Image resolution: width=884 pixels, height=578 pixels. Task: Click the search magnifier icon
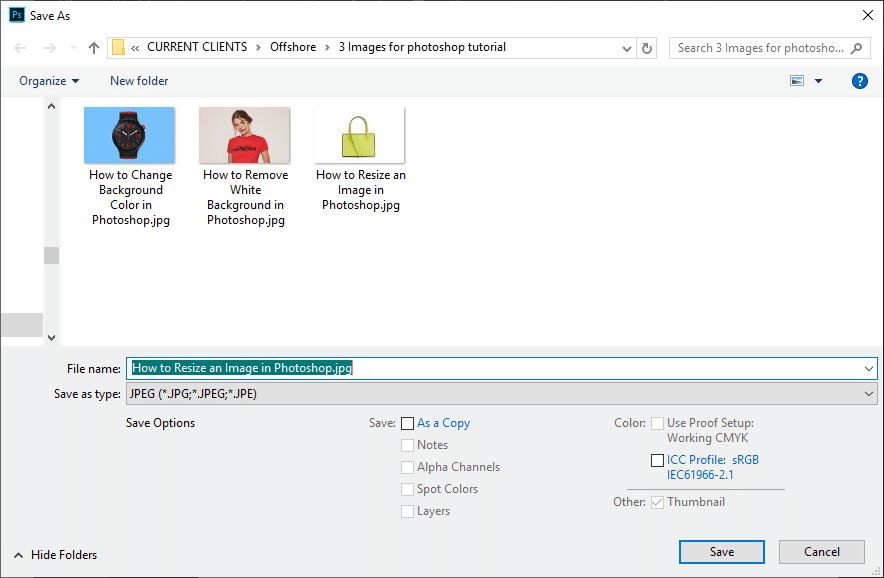pyautogui.click(x=858, y=48)
